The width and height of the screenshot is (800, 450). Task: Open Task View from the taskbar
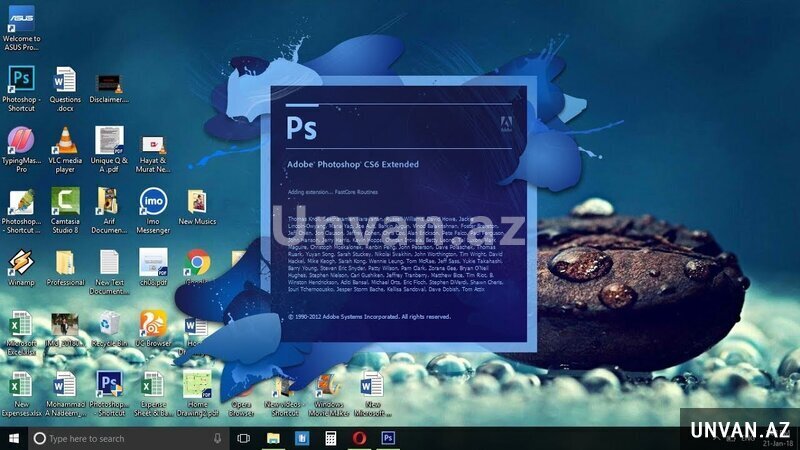point(243,438)
